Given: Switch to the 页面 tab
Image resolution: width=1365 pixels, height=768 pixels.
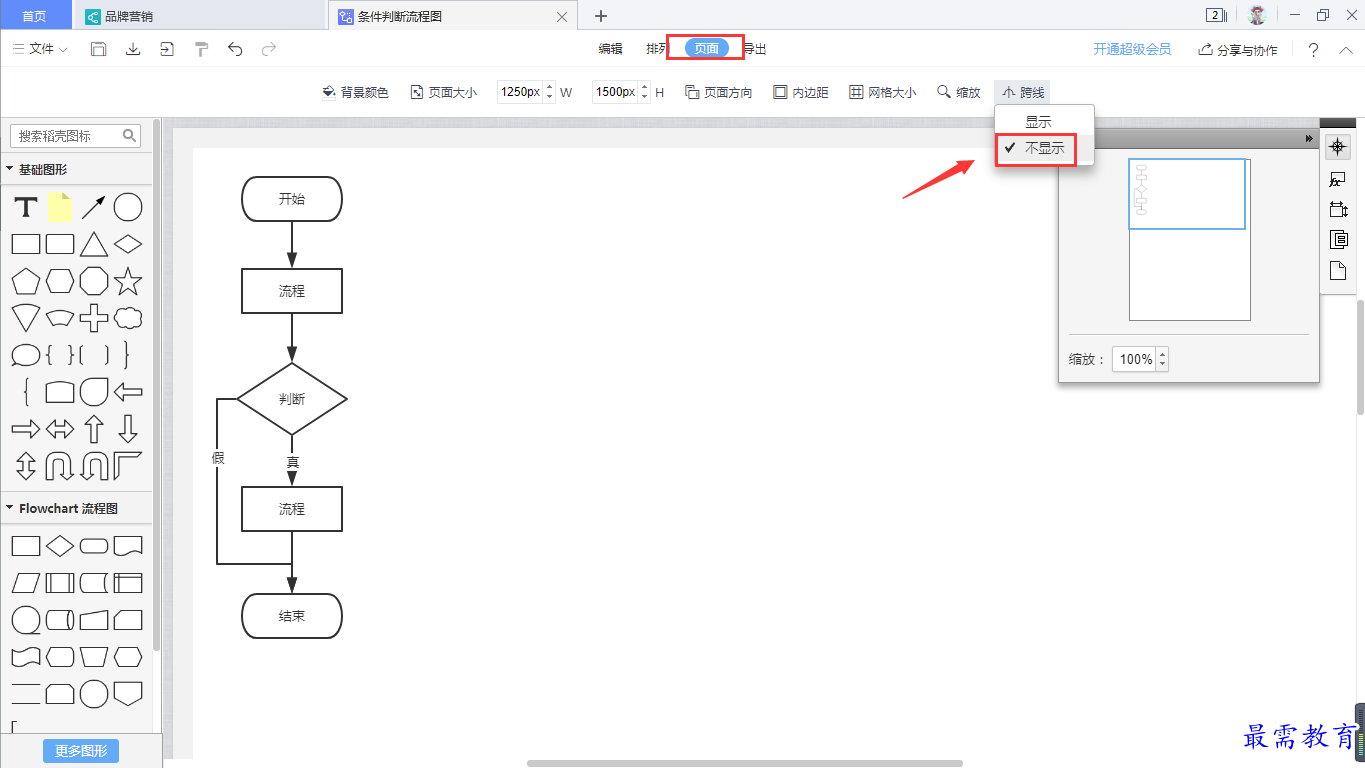Looking at the screenshot, I should [706, 48].
